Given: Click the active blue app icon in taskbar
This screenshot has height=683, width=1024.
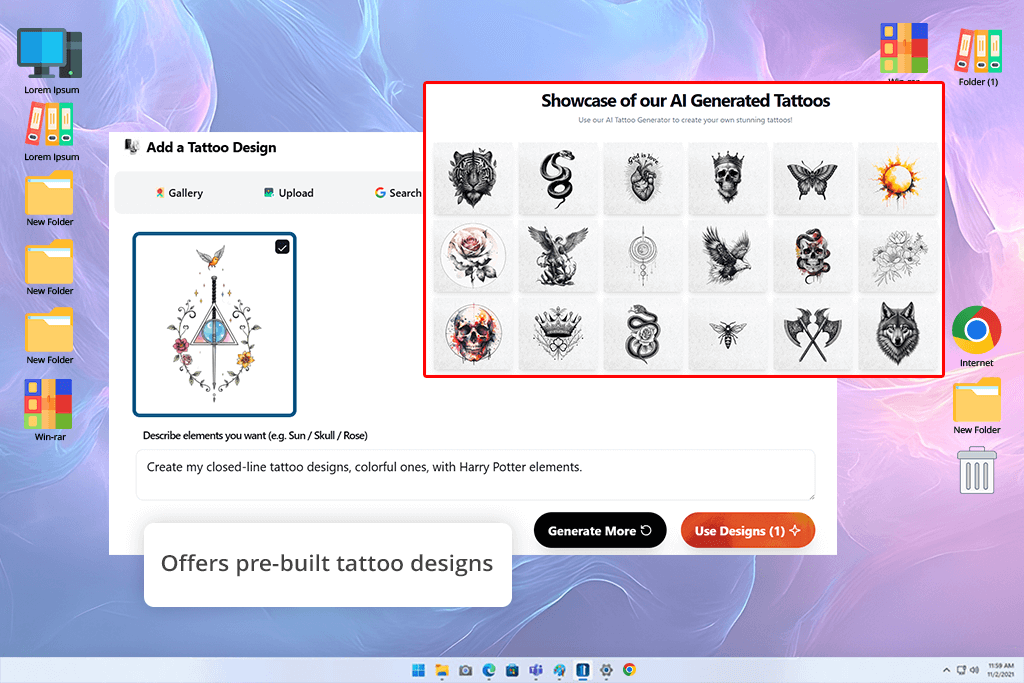Looking at the screenshot, I should point(583,670).
